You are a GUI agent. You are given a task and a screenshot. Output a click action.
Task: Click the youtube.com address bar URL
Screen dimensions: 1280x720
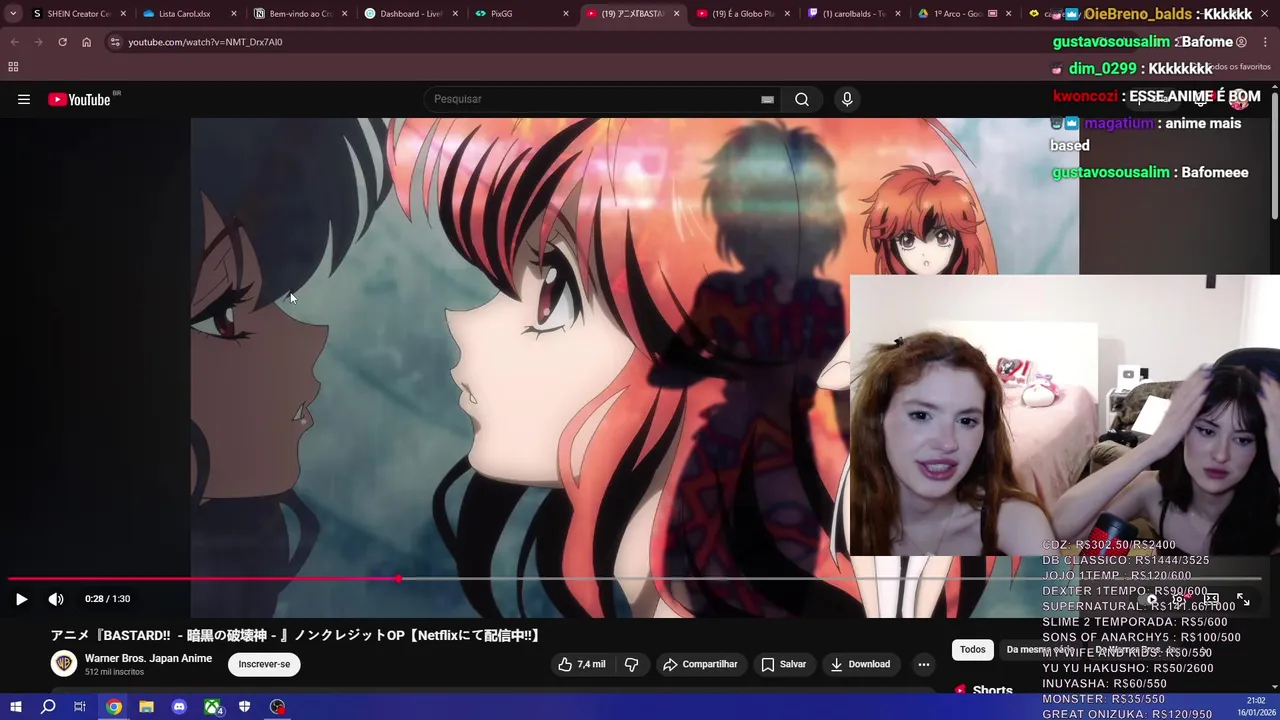click(205, 42)
